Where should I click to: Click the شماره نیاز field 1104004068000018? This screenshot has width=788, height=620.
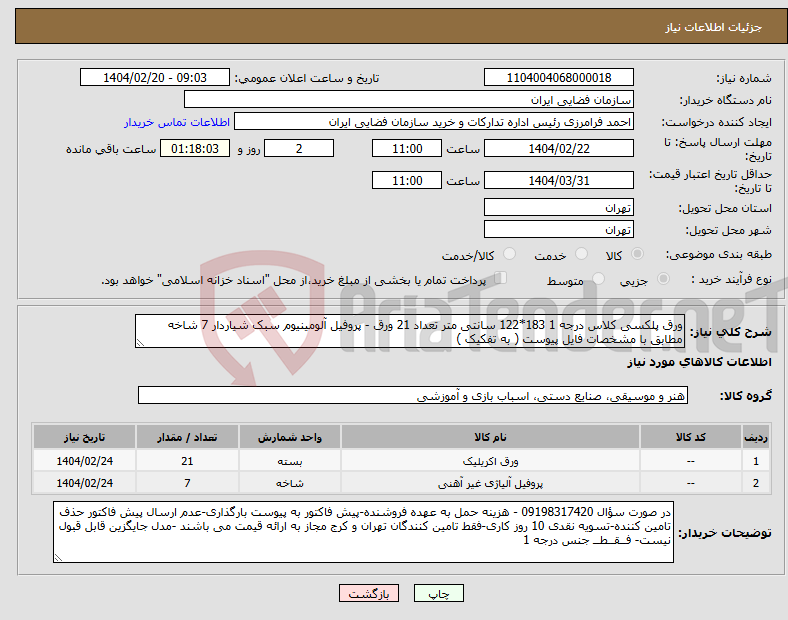tap(558, 78)
